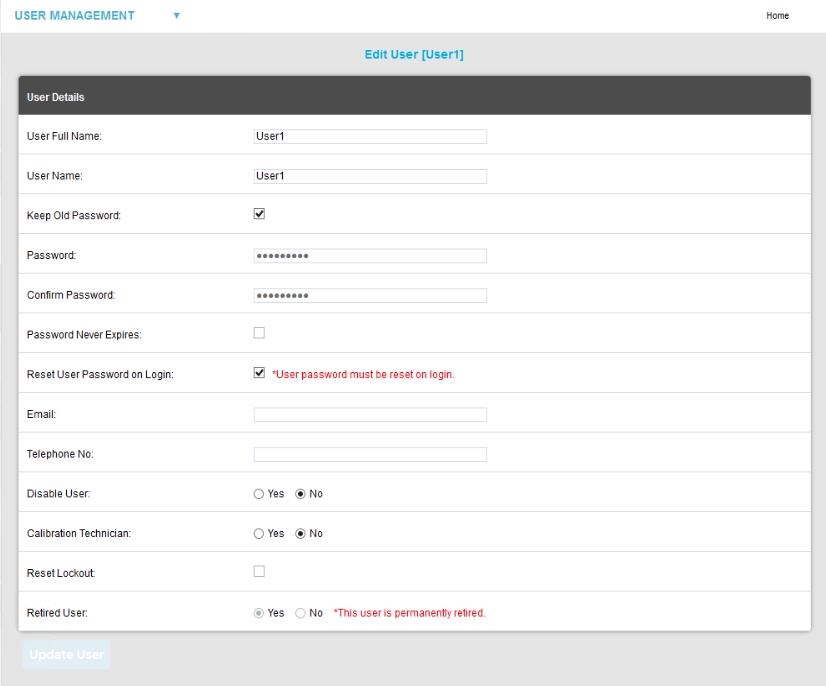Toggle Reset User Password on Login
The image size is (826, 686).
259,373
